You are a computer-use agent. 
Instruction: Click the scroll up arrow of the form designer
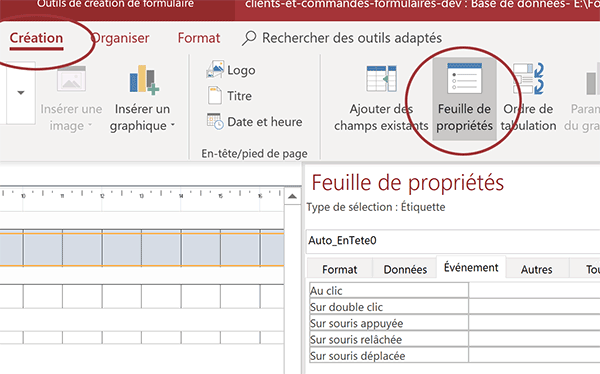[x=292, y=196]
